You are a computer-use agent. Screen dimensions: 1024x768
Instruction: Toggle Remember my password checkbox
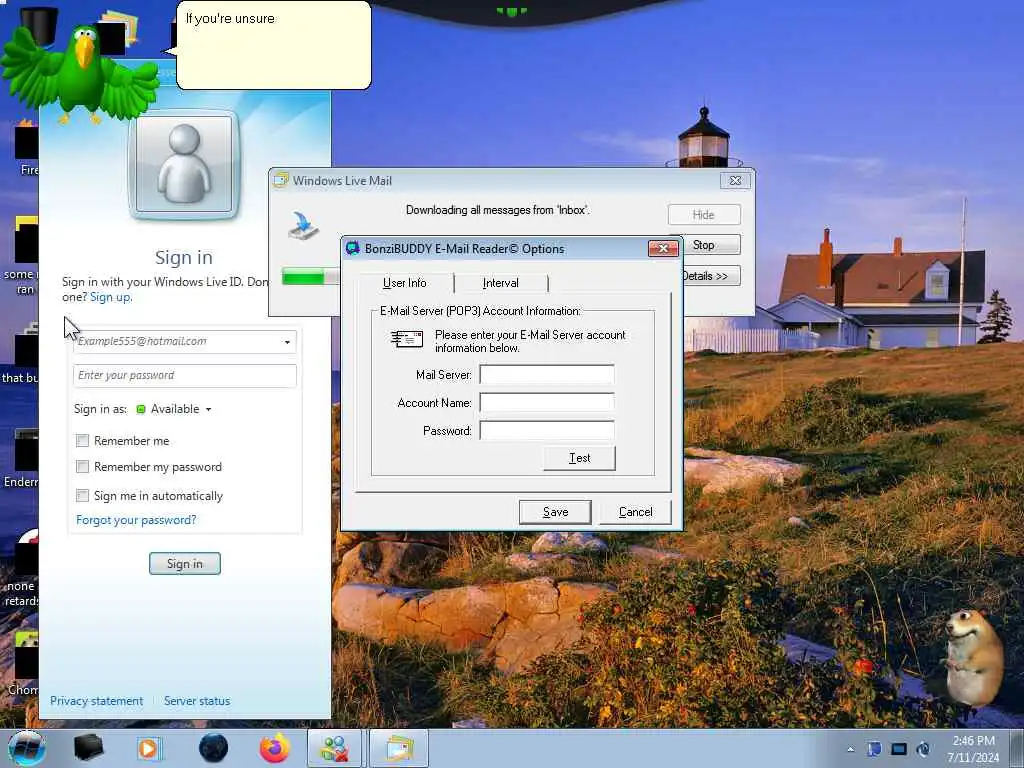point(82,467)
